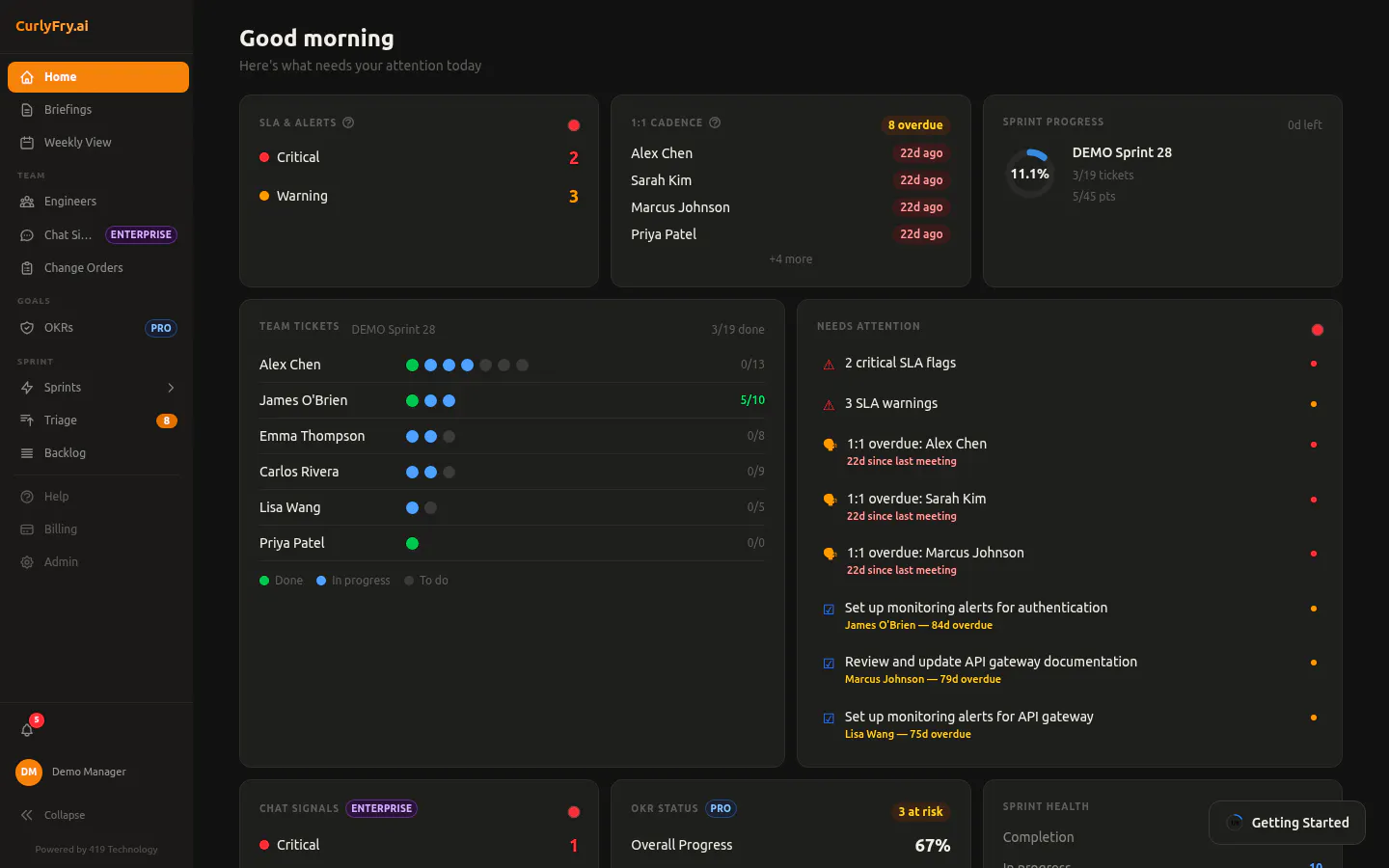Click the DM user avatar
The image size is (1389, 868).
[x=29, y=772]
